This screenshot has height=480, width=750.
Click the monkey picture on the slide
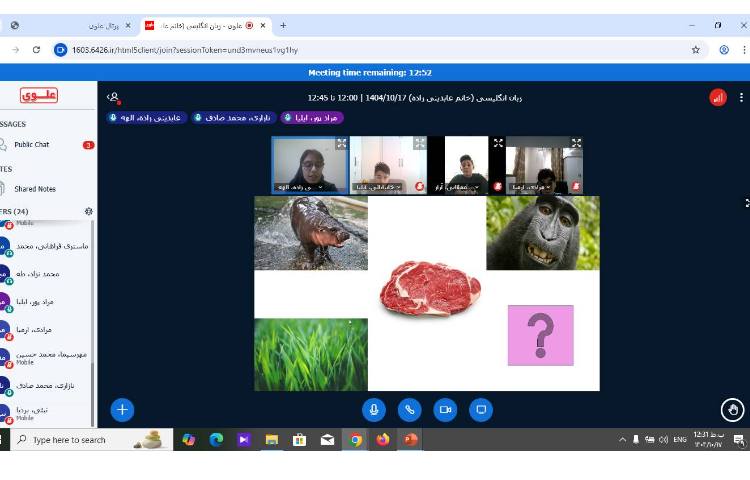point(543,233)
